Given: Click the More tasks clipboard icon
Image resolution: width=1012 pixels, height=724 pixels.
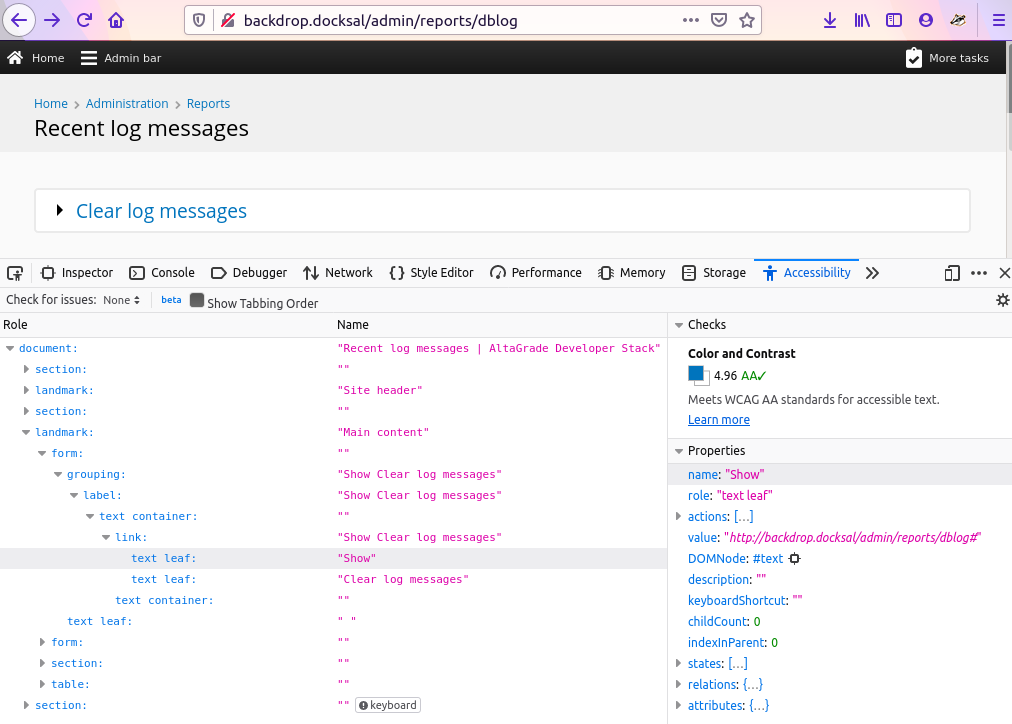Looking at the screenshot, I should pos(914,58).
